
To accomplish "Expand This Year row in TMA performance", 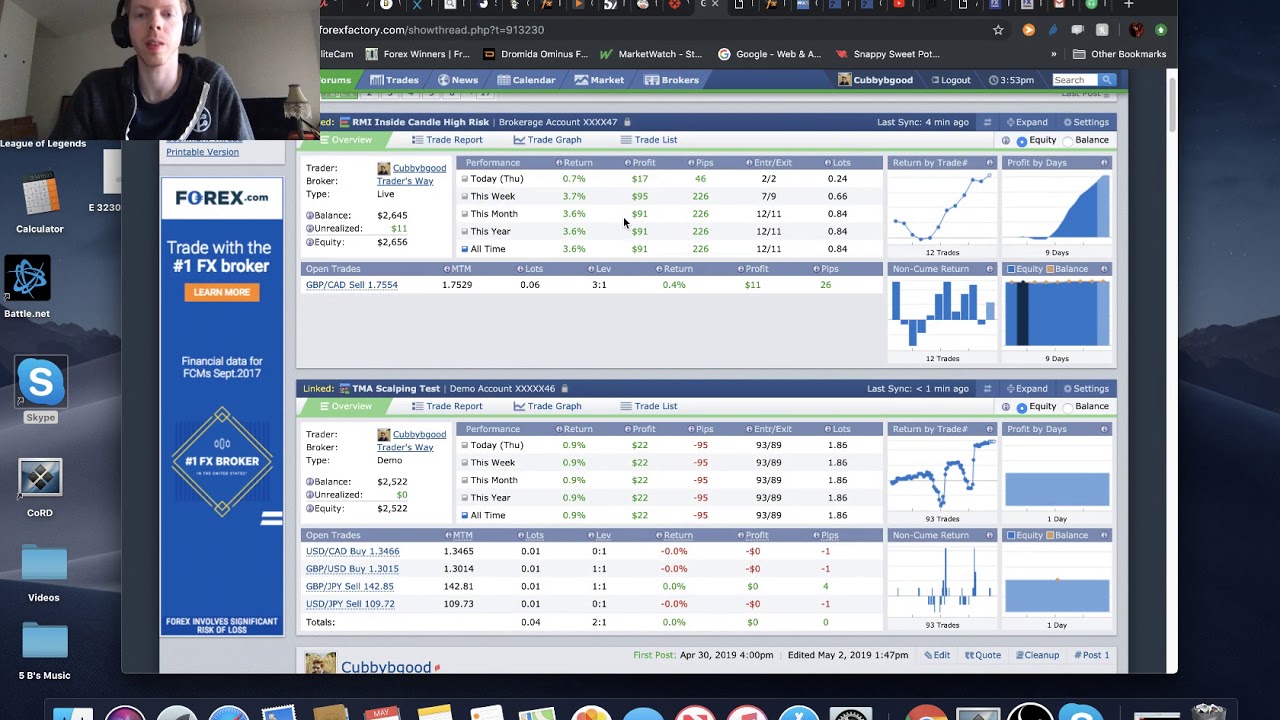I will click(464, 498).
